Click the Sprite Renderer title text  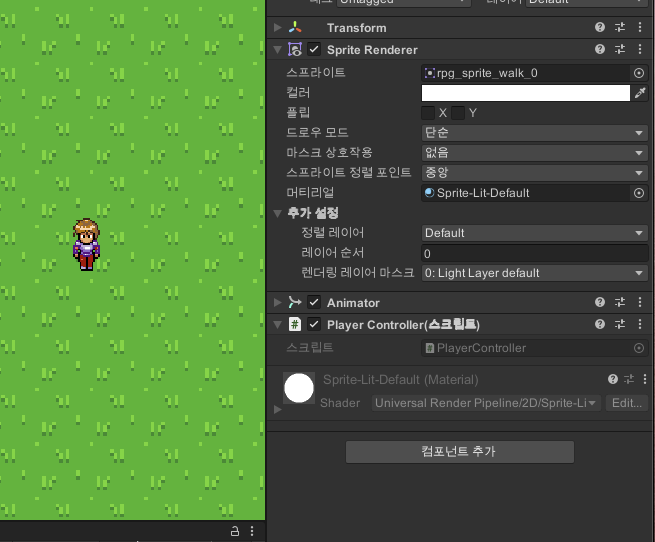(x=372, y=50)
